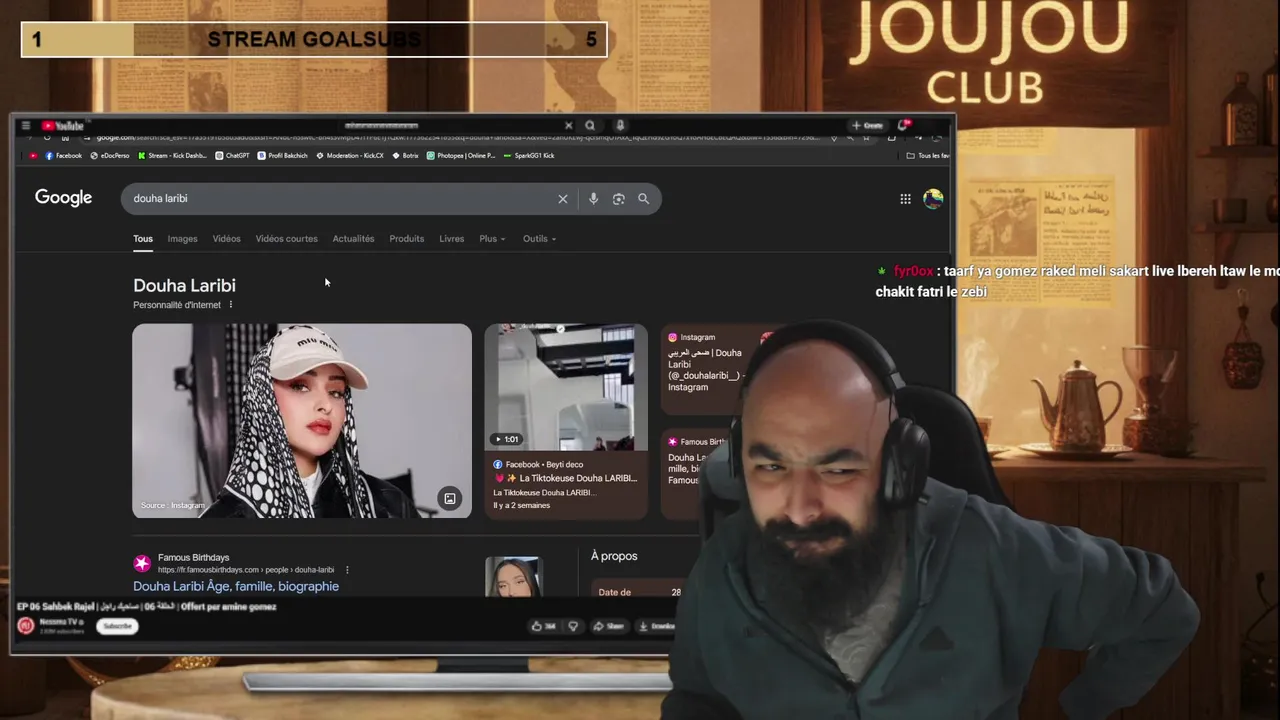The height and width of the screenshot is (720, 1280).
Task: Click the YouTube logo
Action: click(62, 126)
